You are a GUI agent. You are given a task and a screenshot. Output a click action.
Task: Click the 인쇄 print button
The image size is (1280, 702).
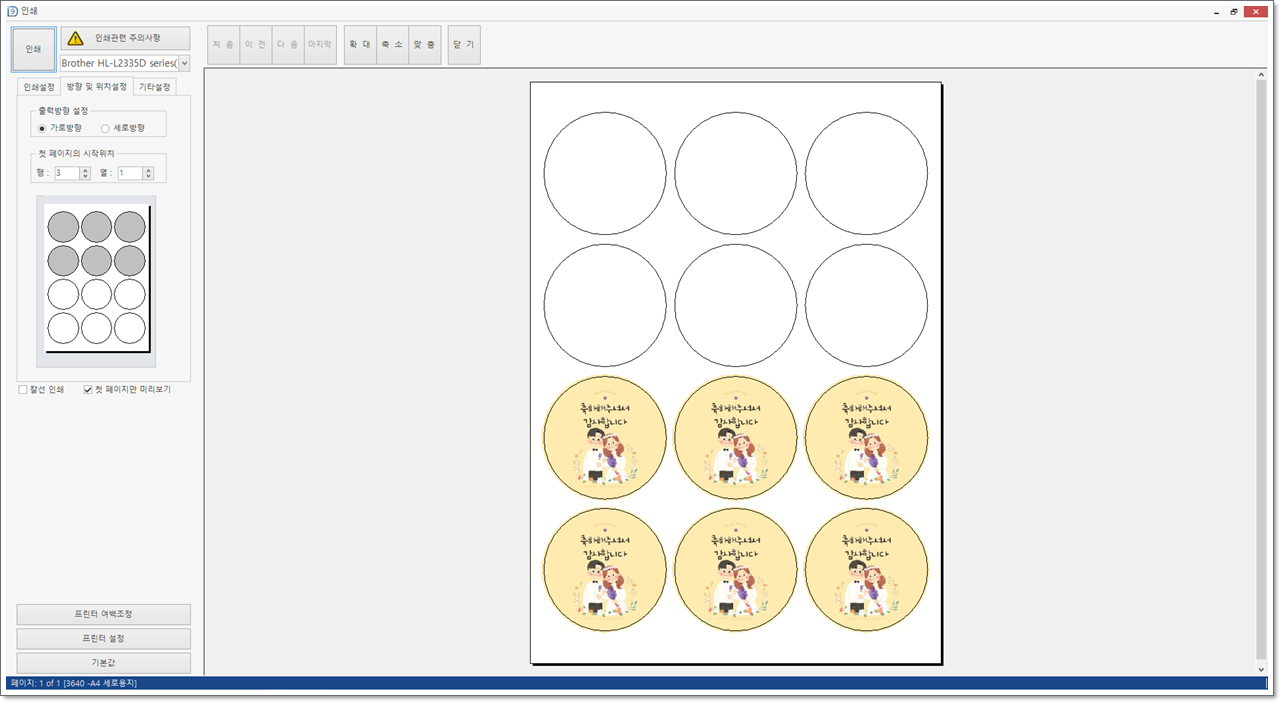pos(33,49)
